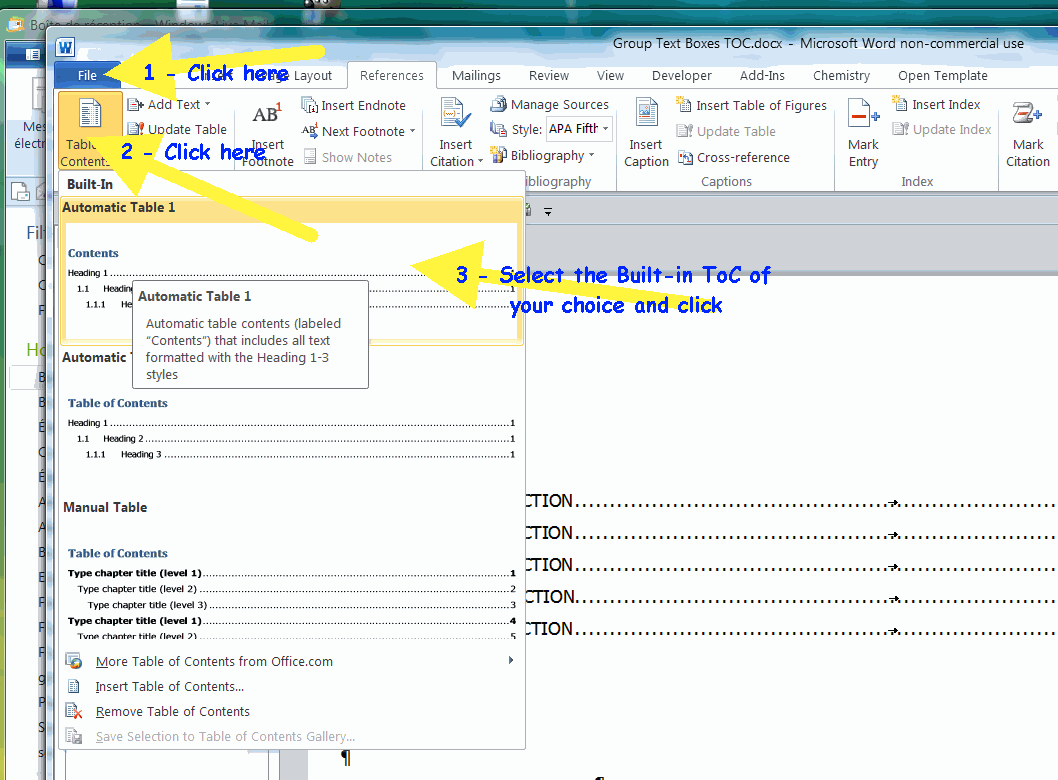
Task: Click the Captions group label
Action: pos(726,182)
